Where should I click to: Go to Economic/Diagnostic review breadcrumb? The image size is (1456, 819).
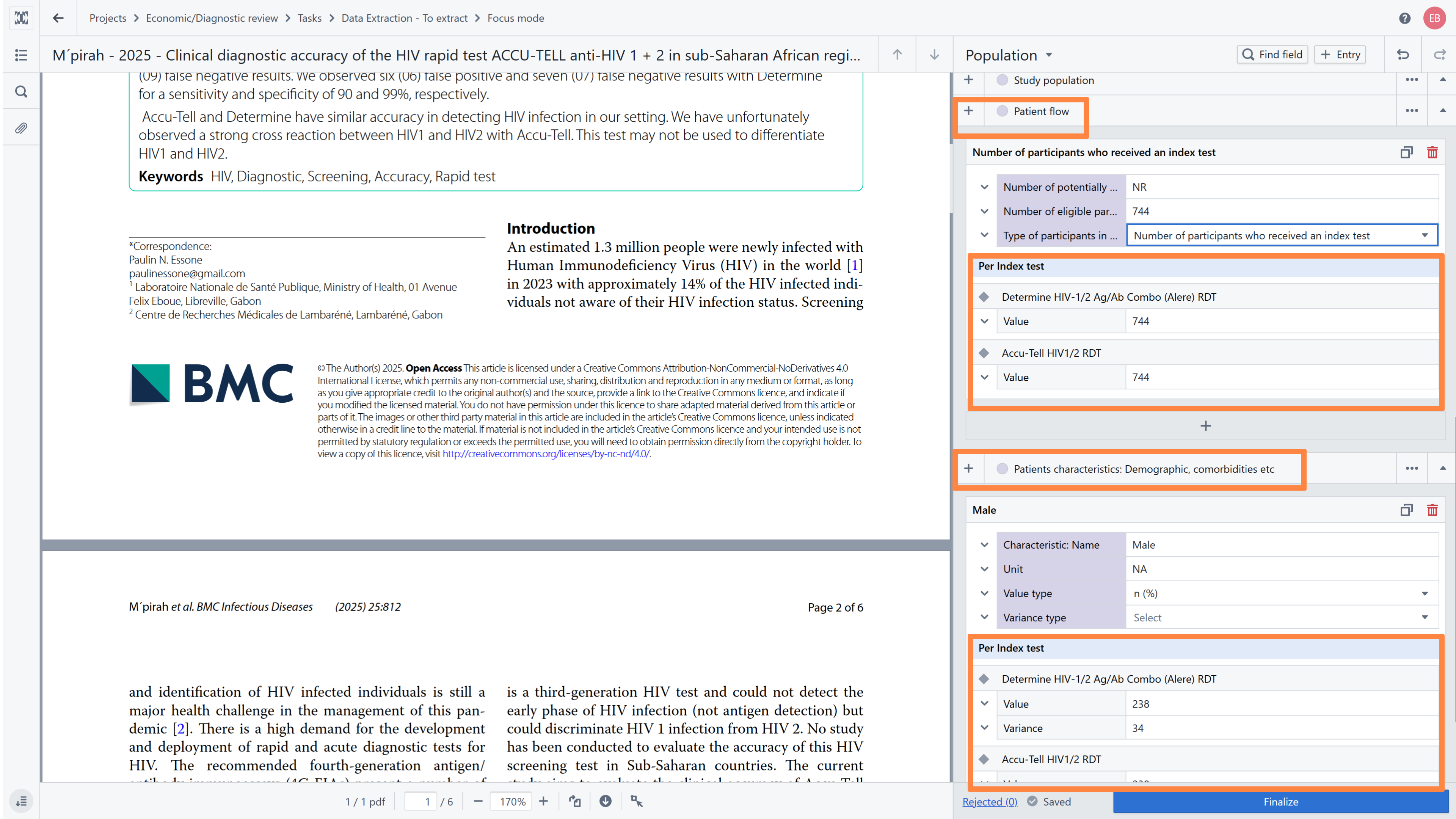212,18
